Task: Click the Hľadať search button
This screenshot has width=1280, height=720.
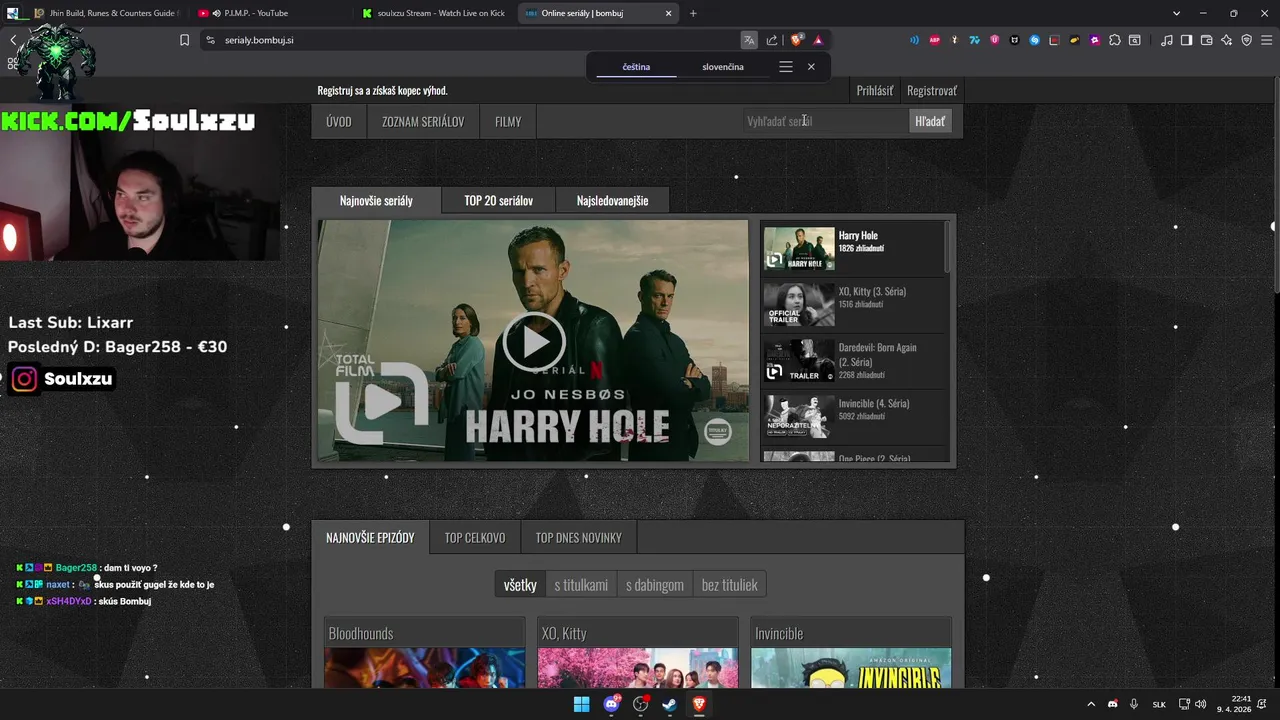Action: (930, 121)
